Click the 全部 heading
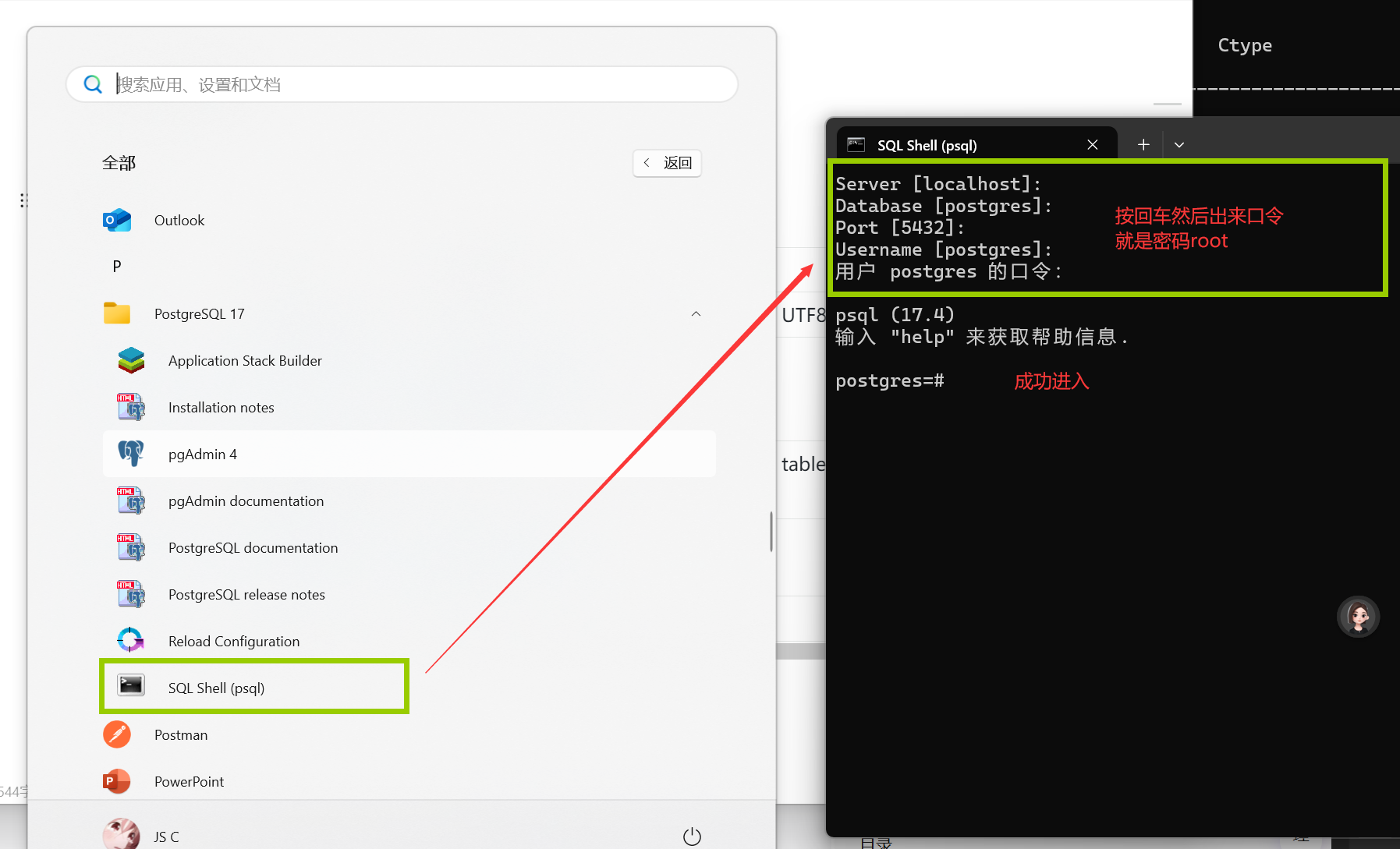The width and height of the screenshot is (1400, 849). coord(119,163)
